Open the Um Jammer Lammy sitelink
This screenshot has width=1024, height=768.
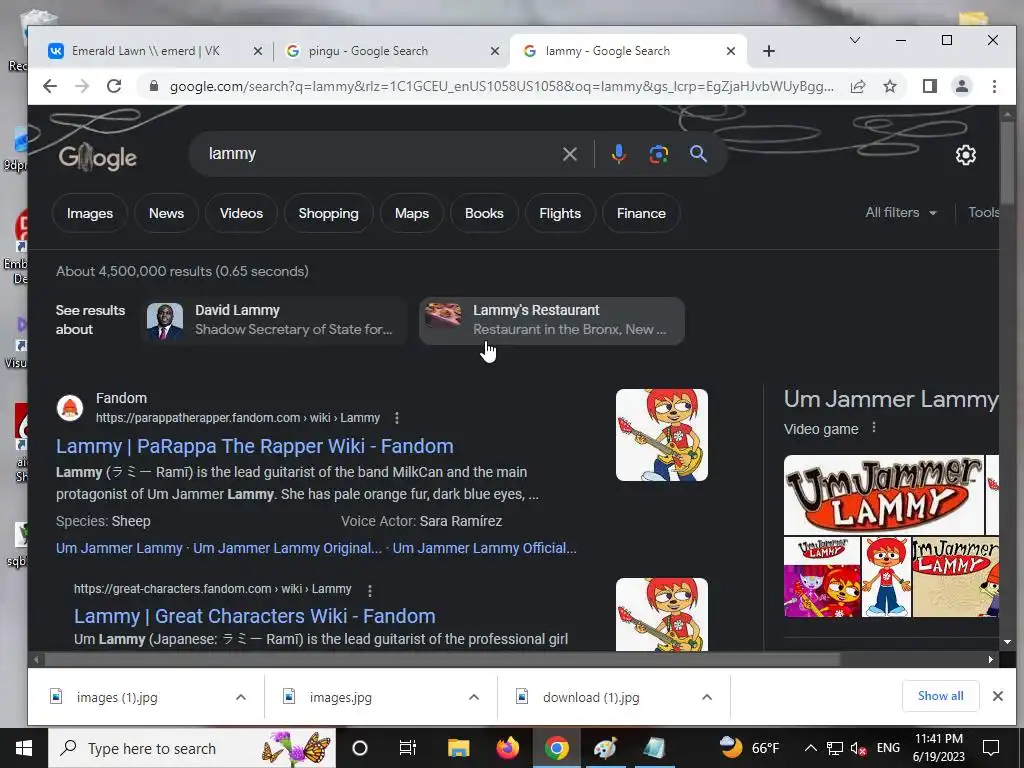120,549
